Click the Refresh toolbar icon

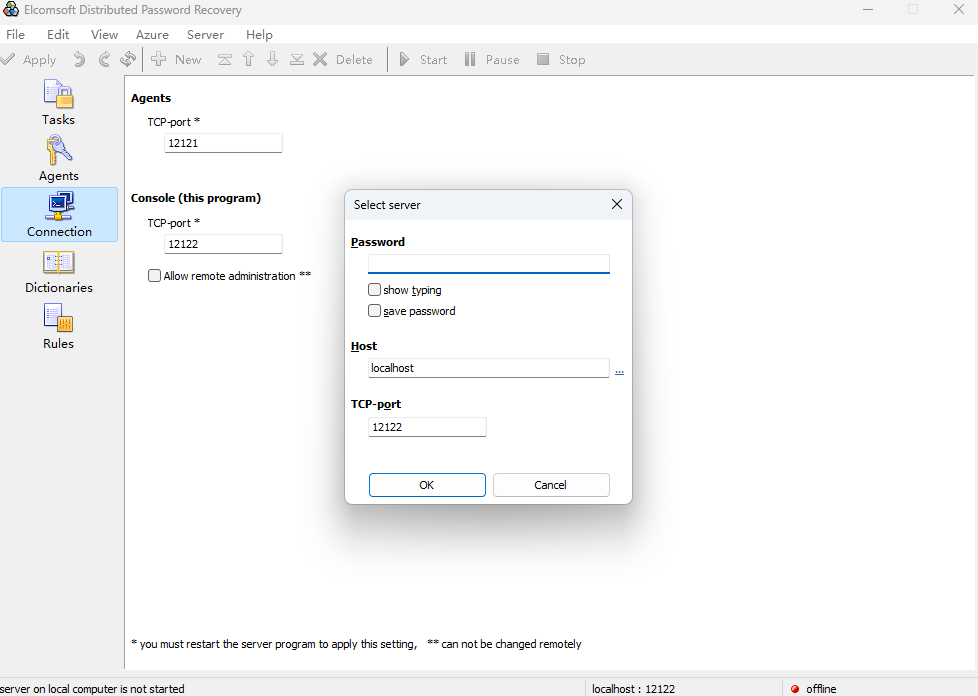point(128,59)
